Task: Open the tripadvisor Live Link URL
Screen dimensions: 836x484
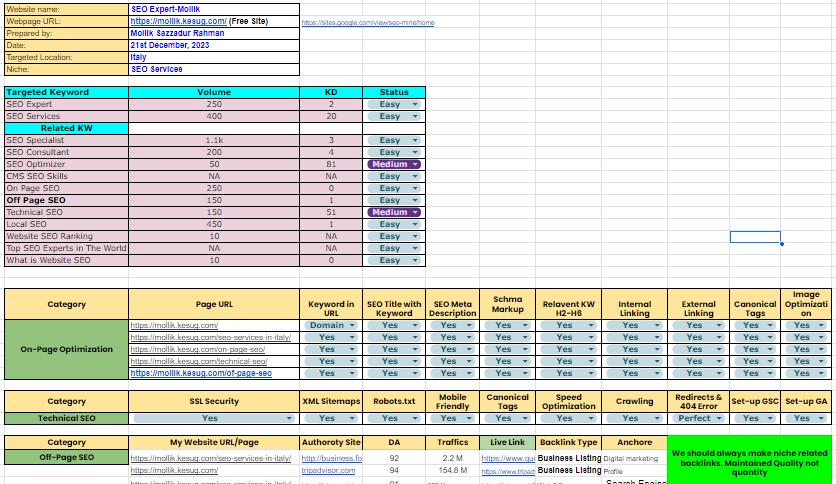Action: [x=508, y=471]
